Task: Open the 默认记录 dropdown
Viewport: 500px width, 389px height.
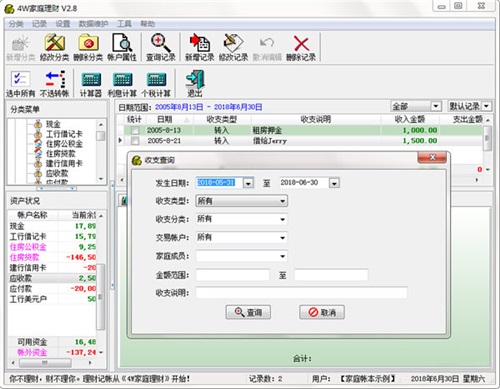Action: 487,106
